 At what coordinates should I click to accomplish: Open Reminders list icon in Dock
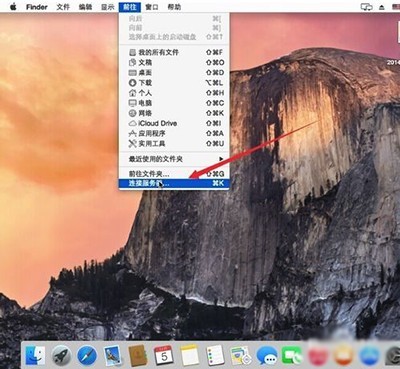[215, 355]
